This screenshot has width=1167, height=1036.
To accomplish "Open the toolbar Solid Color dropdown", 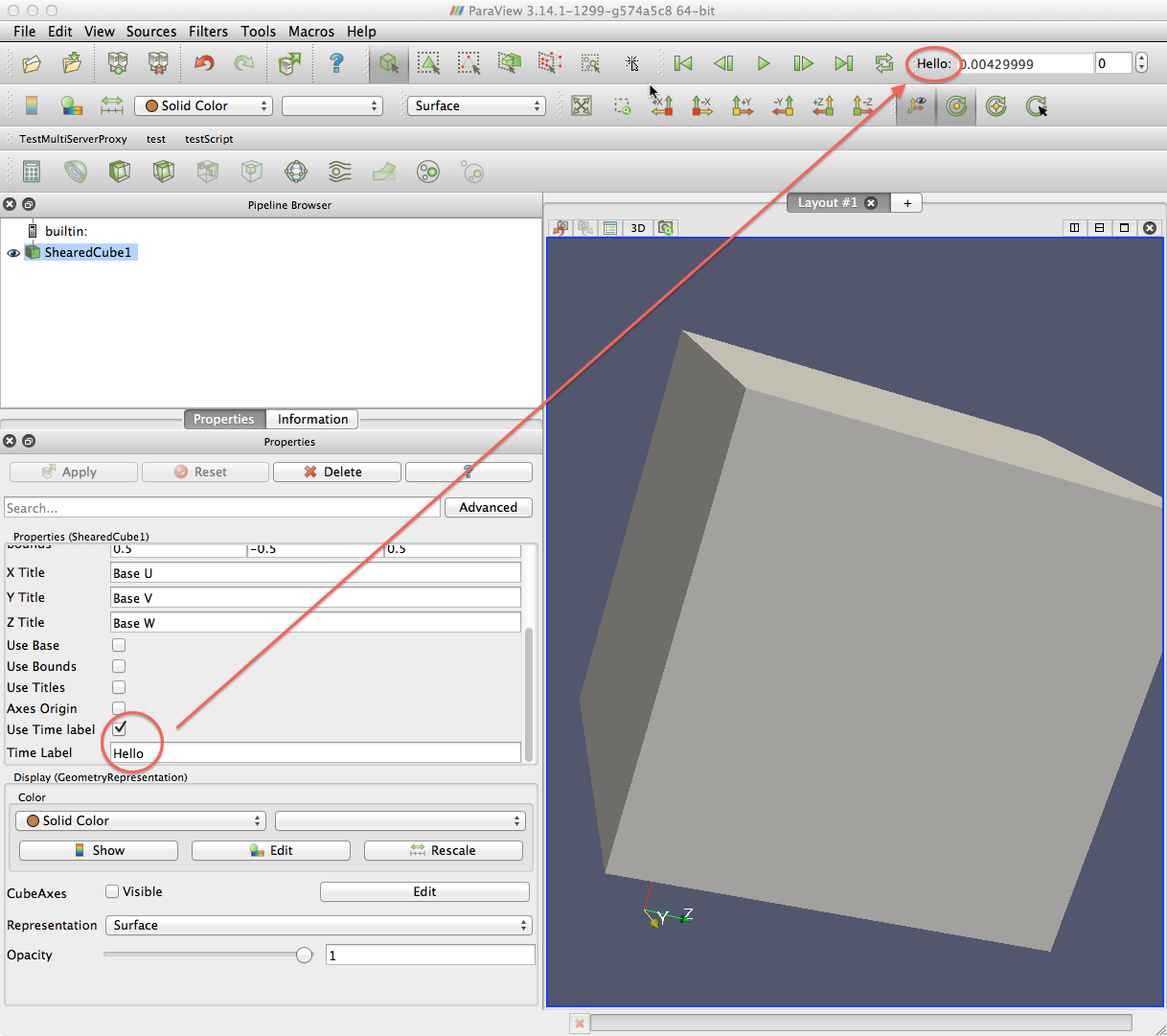I will 203,105.
